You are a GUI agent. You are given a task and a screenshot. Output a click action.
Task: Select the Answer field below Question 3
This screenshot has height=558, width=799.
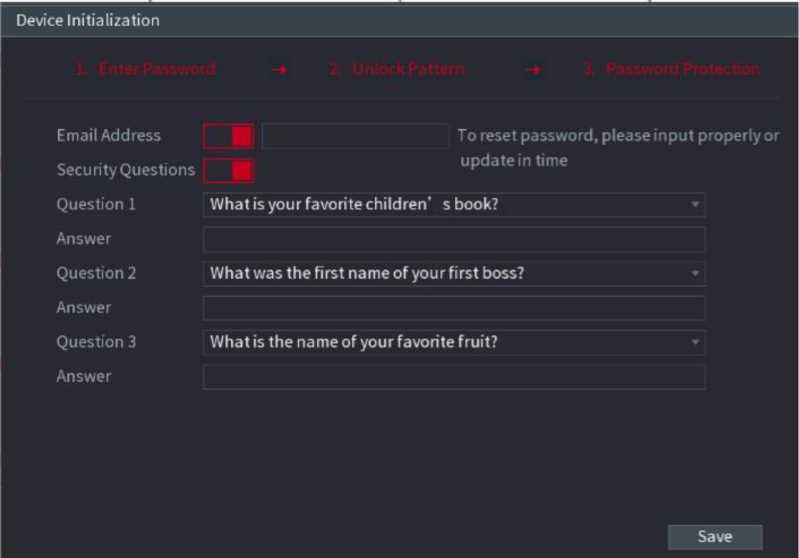click(x=454, y=377)
